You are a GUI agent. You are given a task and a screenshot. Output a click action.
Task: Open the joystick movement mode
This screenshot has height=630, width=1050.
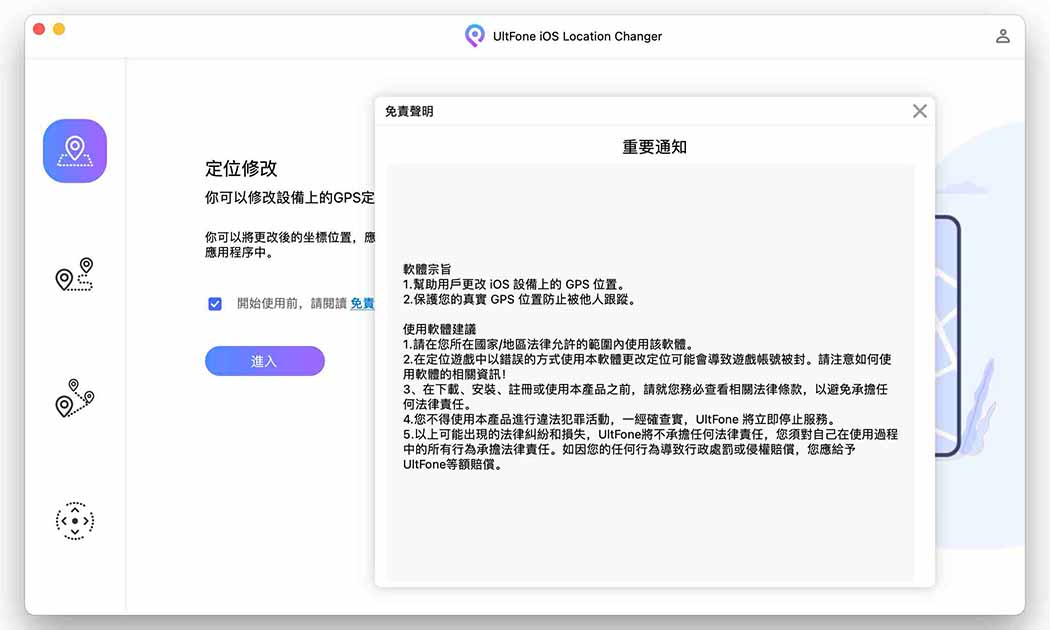[75, 521]
